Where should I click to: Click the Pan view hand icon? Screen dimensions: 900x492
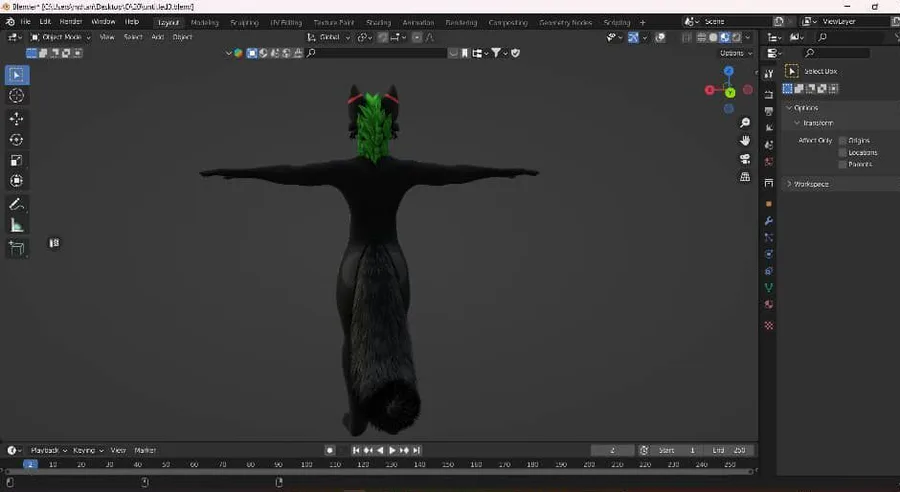pos(745,141)
